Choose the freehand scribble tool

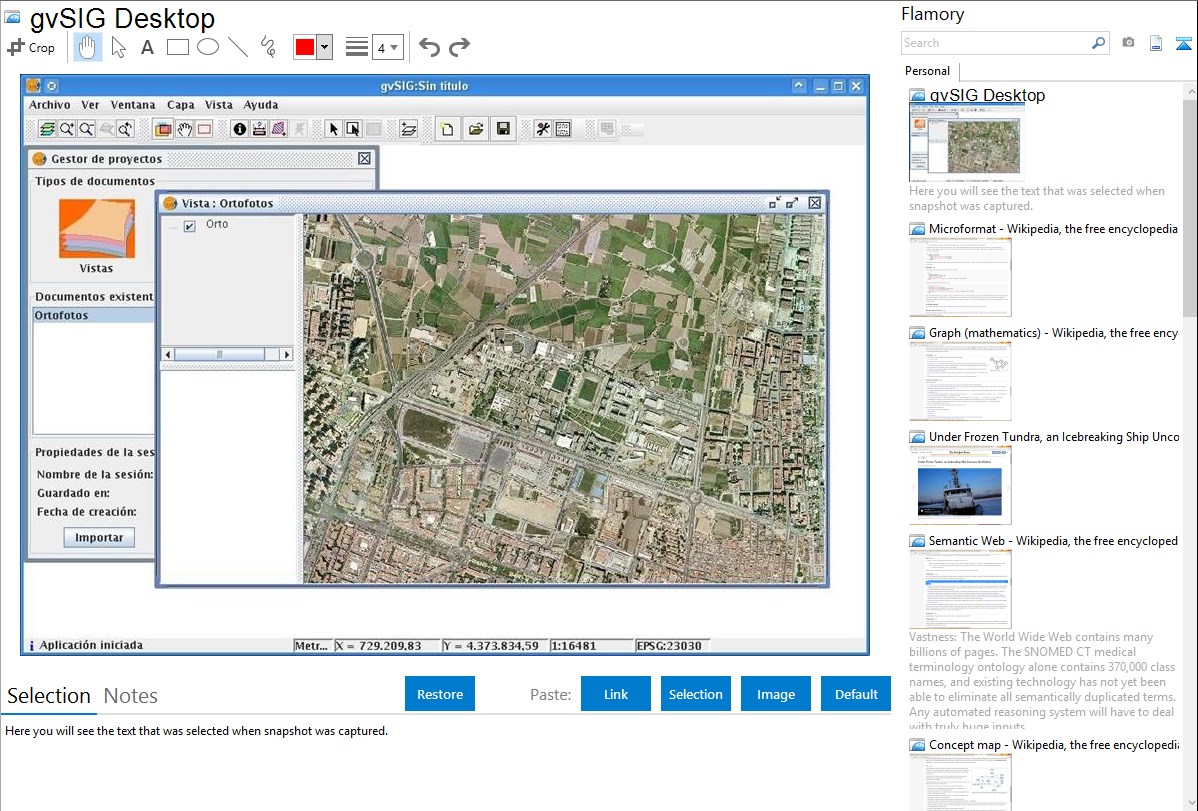pyautogui.click(x=268, y=47)
